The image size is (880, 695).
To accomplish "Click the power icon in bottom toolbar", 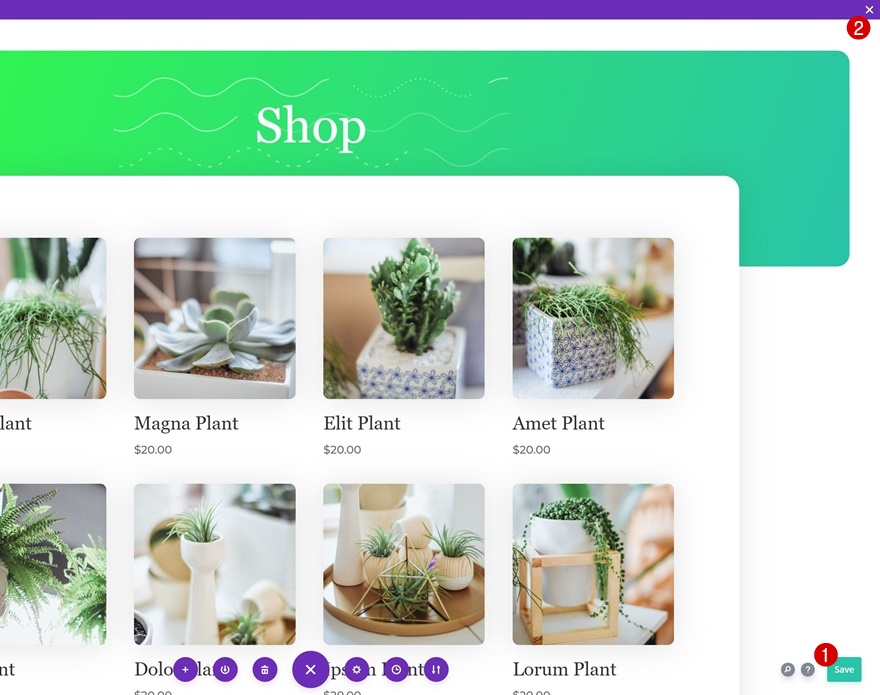I will point(225,670).
